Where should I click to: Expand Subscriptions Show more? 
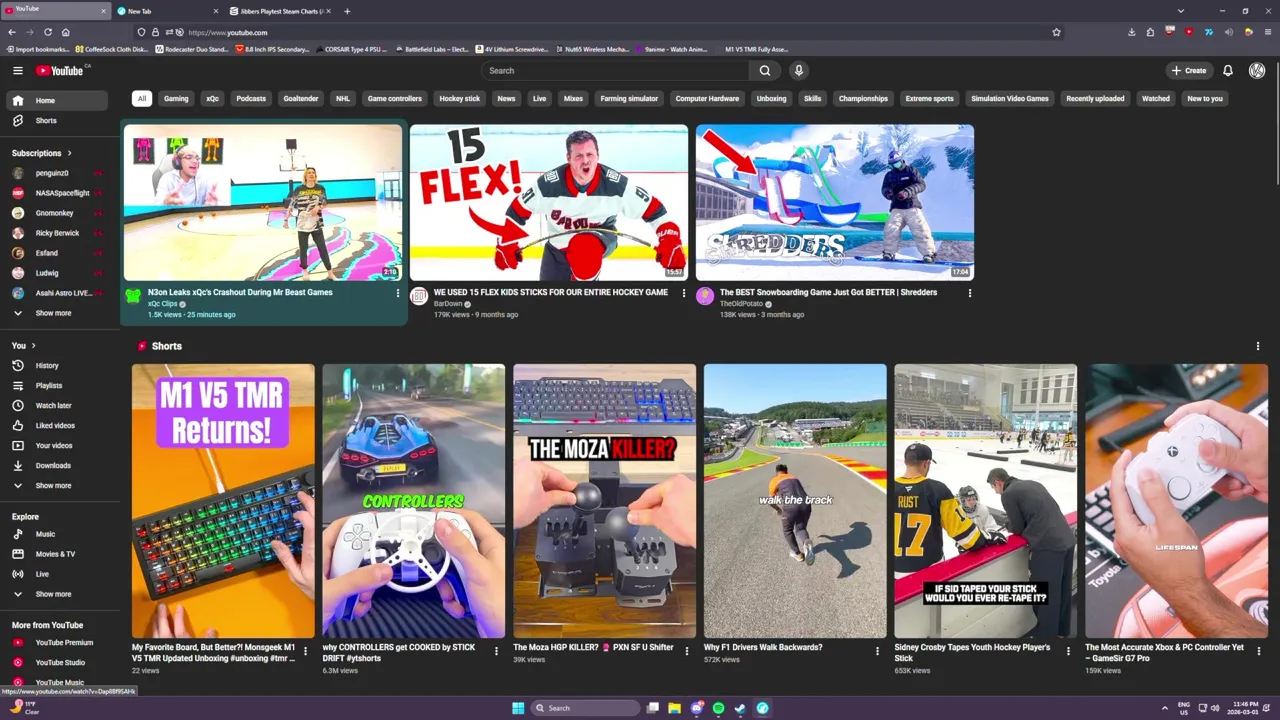click(55, 313)
